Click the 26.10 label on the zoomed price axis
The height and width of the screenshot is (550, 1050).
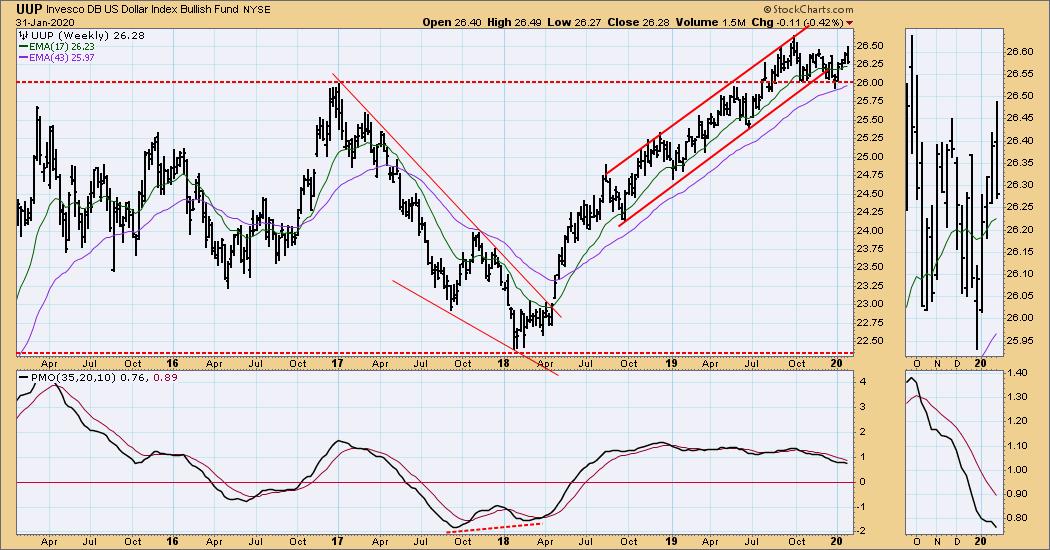point(1021,273)
